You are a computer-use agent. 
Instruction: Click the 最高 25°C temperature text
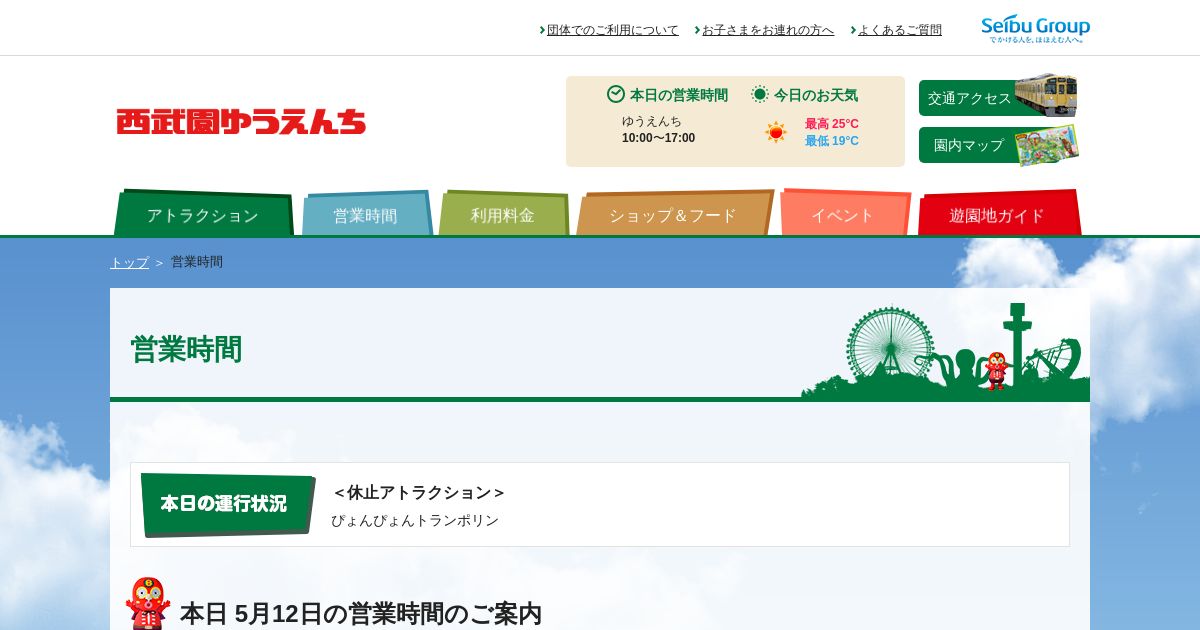(x=832, y=124)
